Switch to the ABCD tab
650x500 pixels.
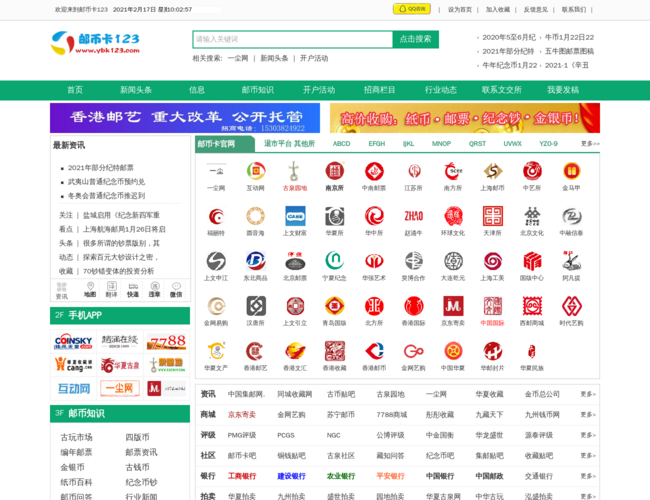pyautogui.click(x=342, y=143)
